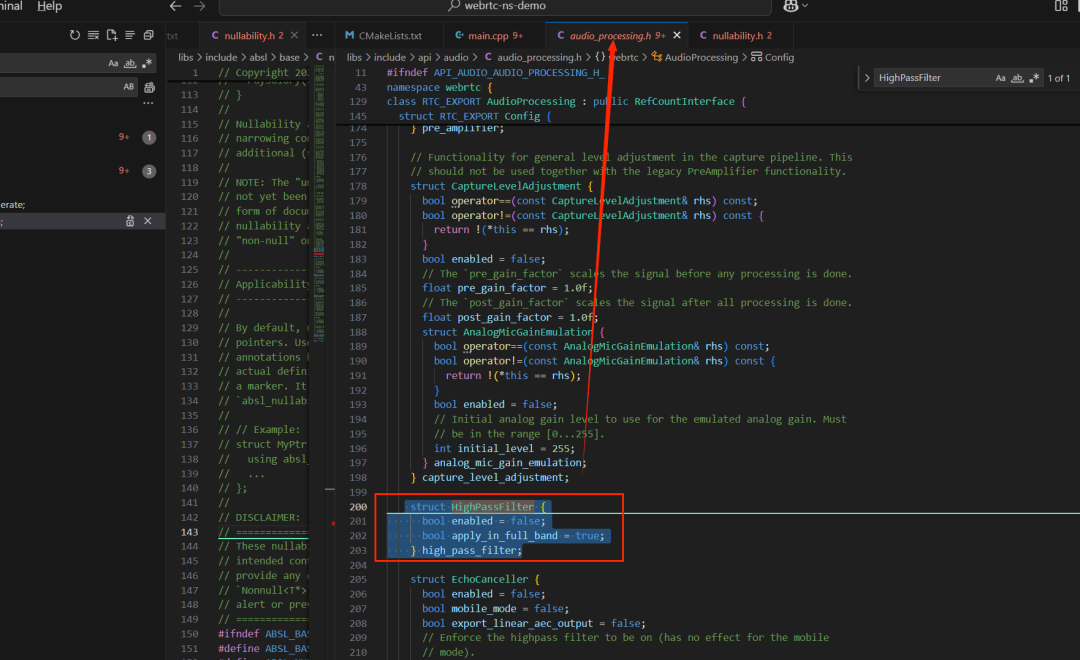Image resolution: width=1080 pixels, height=660 pixels.
Task: Click 'audio' in right editor breadcrumb
Action: click(x=455, y=57)
